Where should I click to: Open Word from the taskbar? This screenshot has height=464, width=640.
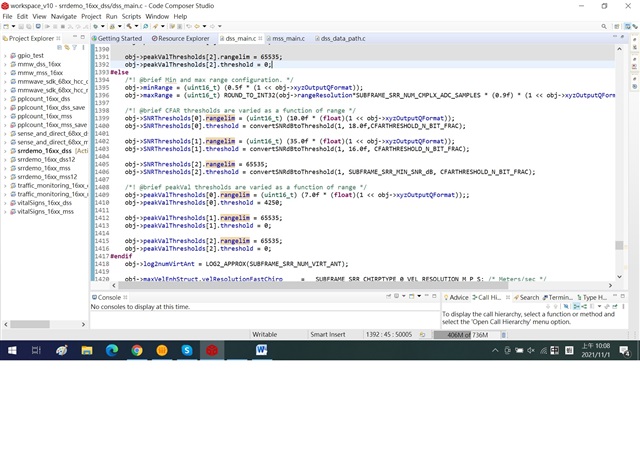click(x=261, y=350)
